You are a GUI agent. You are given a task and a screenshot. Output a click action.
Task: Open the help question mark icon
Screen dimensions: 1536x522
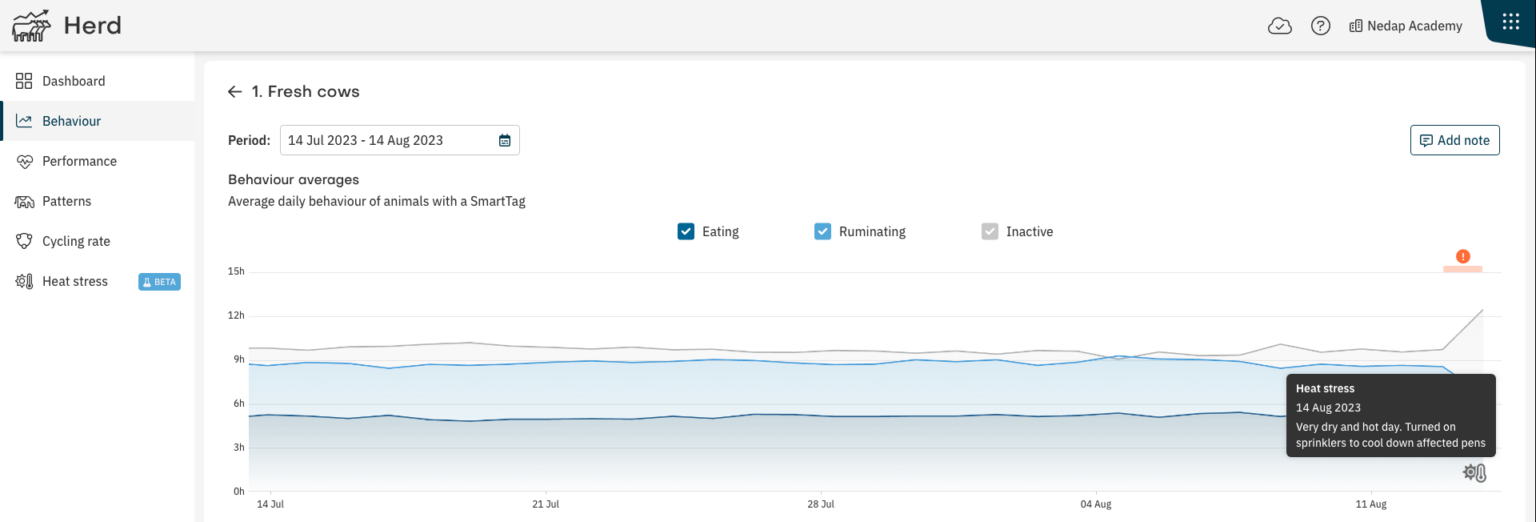[x=1320, y=26]
